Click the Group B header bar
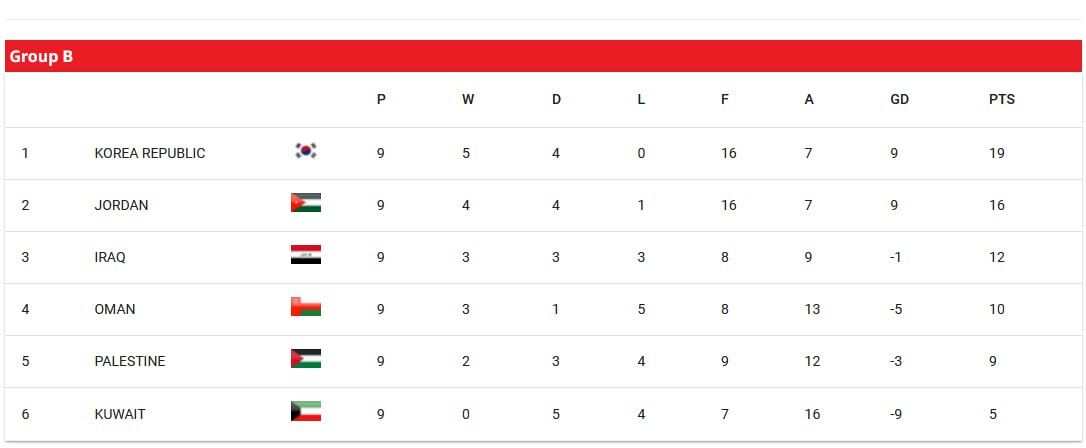This screenshot has height=448, width=1086. (543, 56)
